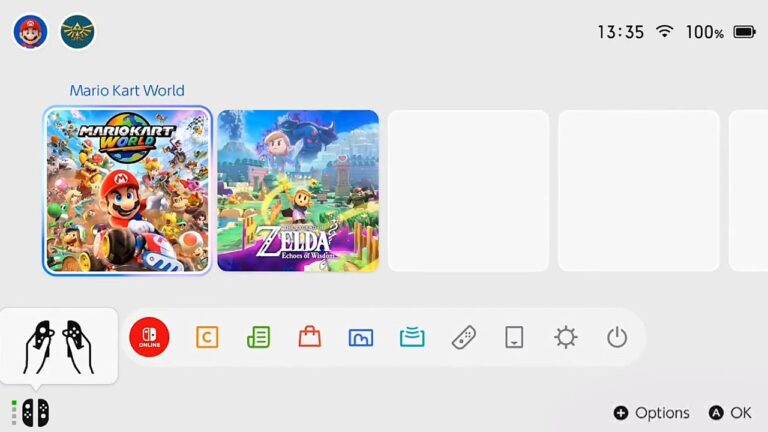
Task: Select the first empty game slot
Action: (468, 191)
